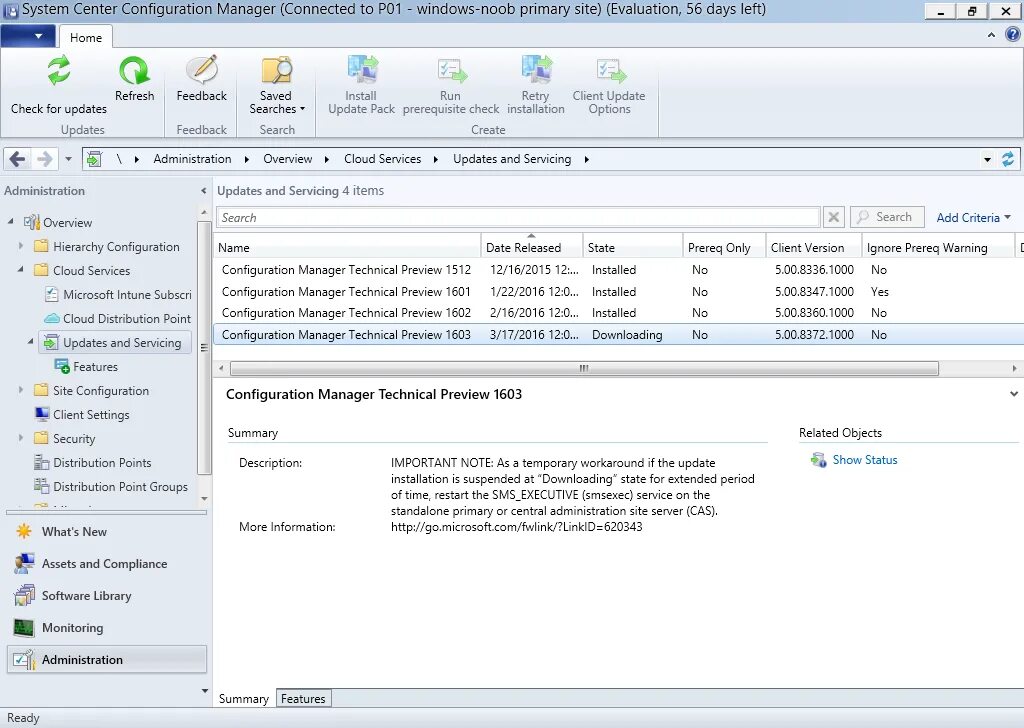Sort by Client Version column header
Image resolution: width=1024 pixels, height=728 pixels.
click(814, 247)
